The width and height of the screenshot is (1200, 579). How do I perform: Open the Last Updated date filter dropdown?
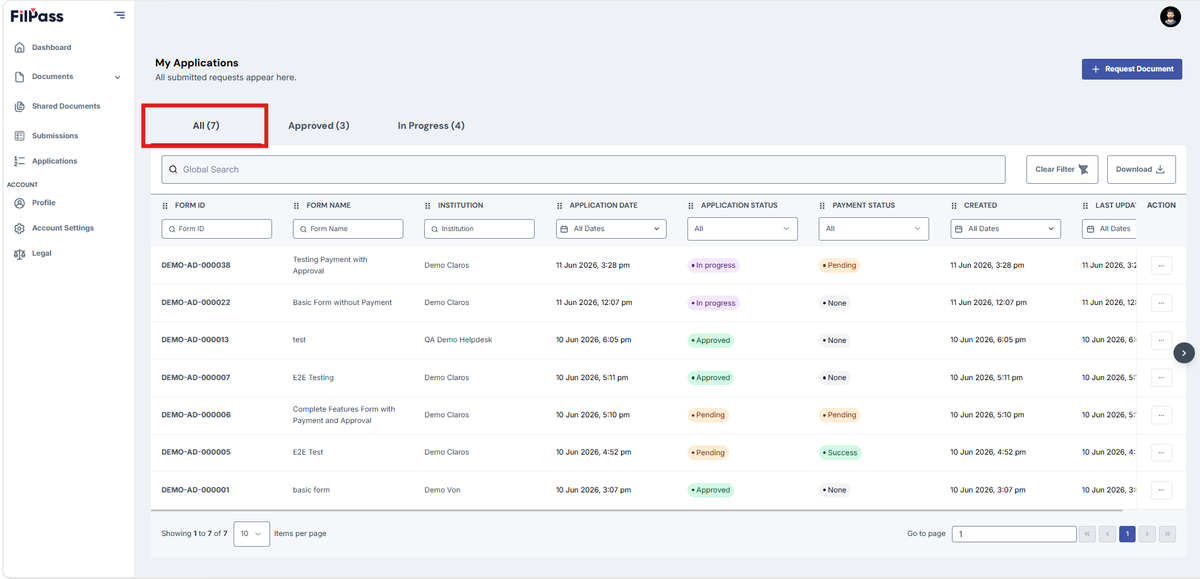point(1109,229)
